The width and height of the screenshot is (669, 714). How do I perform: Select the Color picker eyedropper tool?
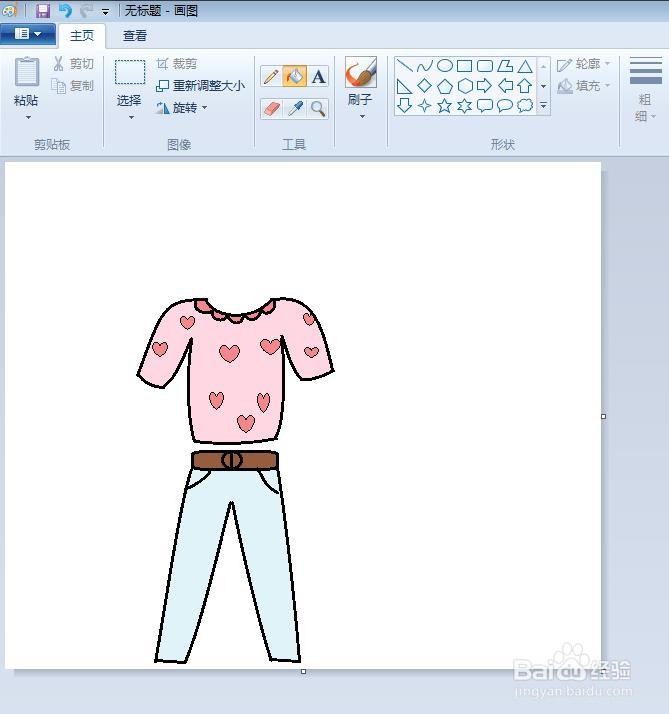pyautogui.click(x=295, y=109)
